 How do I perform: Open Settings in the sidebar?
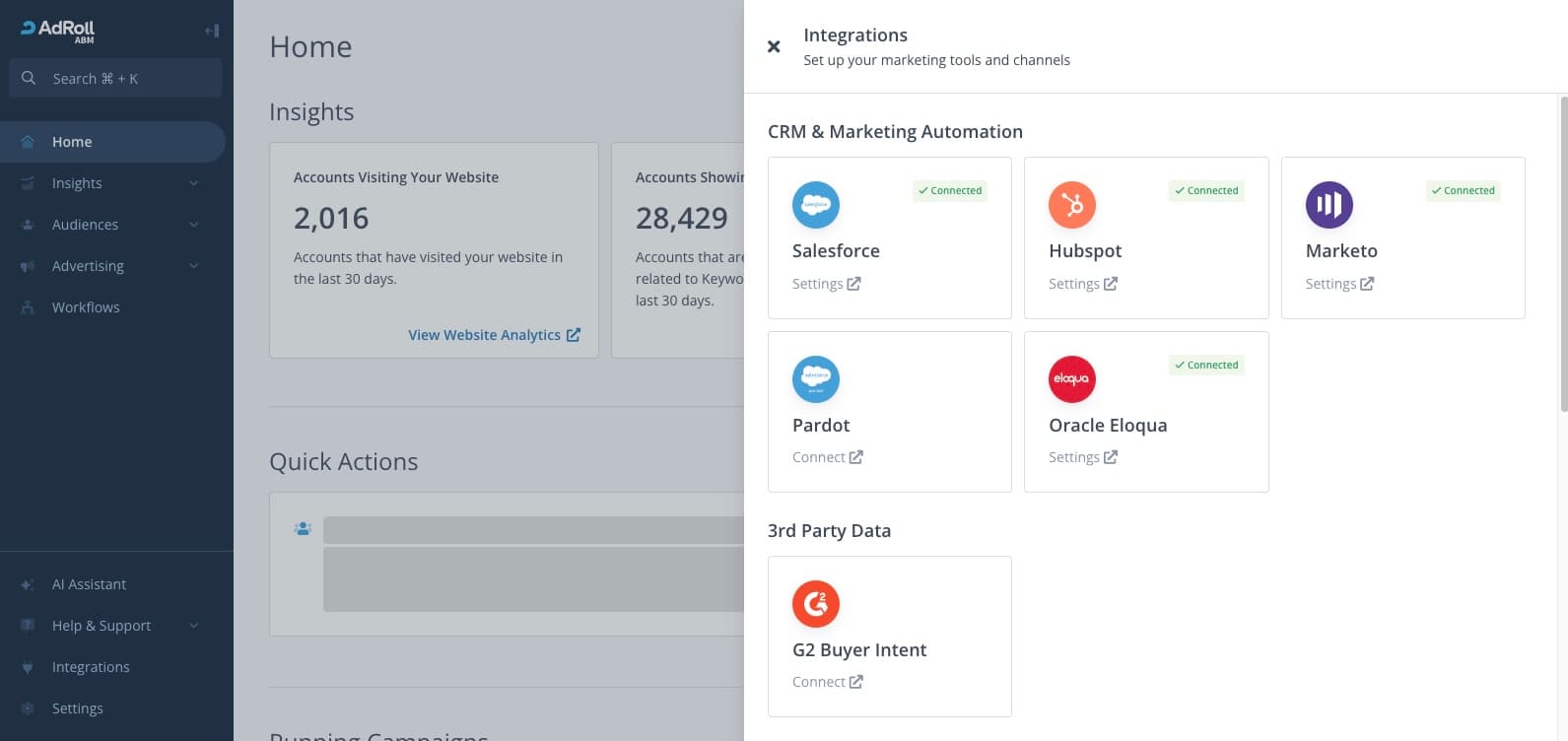[x=78, y=708]
